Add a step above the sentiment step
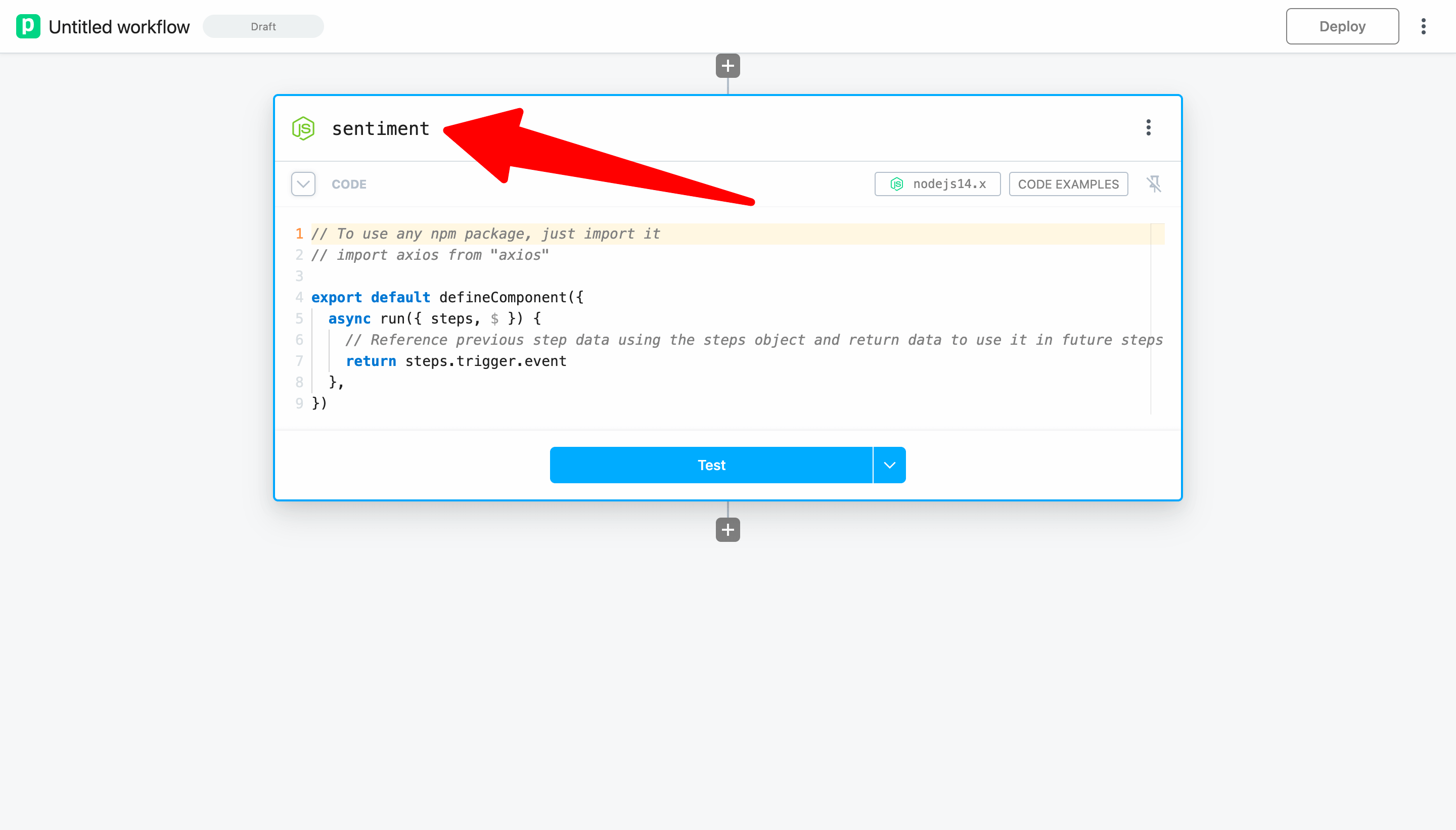 click(727, 66)
